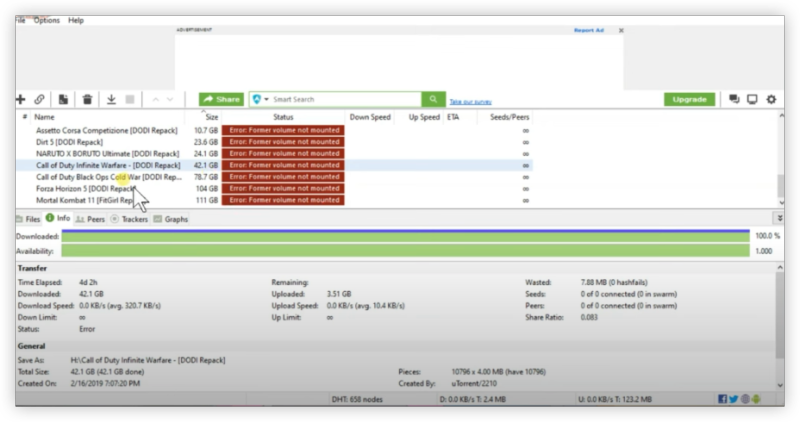Image resolution: width=800 pixels, height=422 pixels.
Task: Click the info pane scroll down arrow
Action: coord(780,385)
